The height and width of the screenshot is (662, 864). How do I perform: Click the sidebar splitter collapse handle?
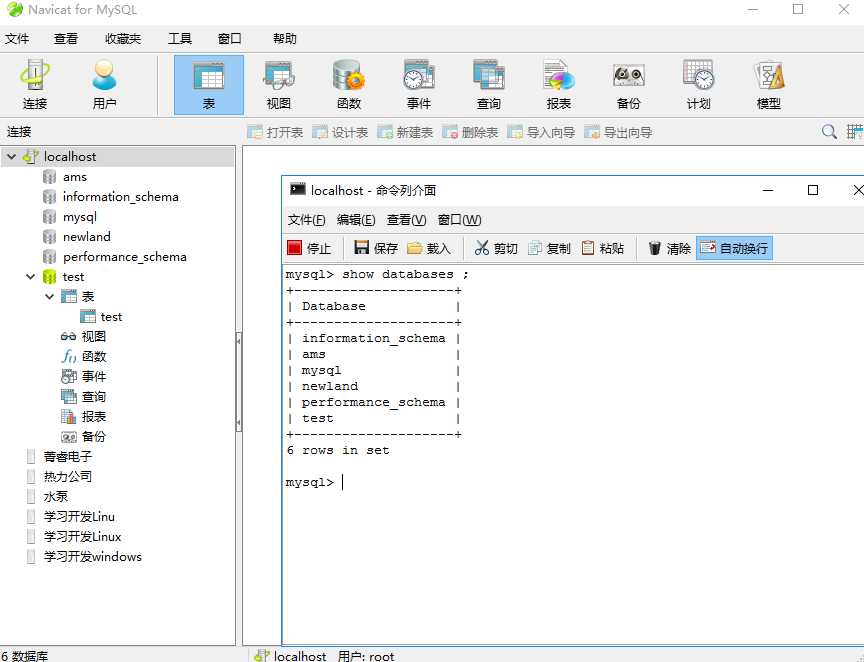(x=239, y=381)
